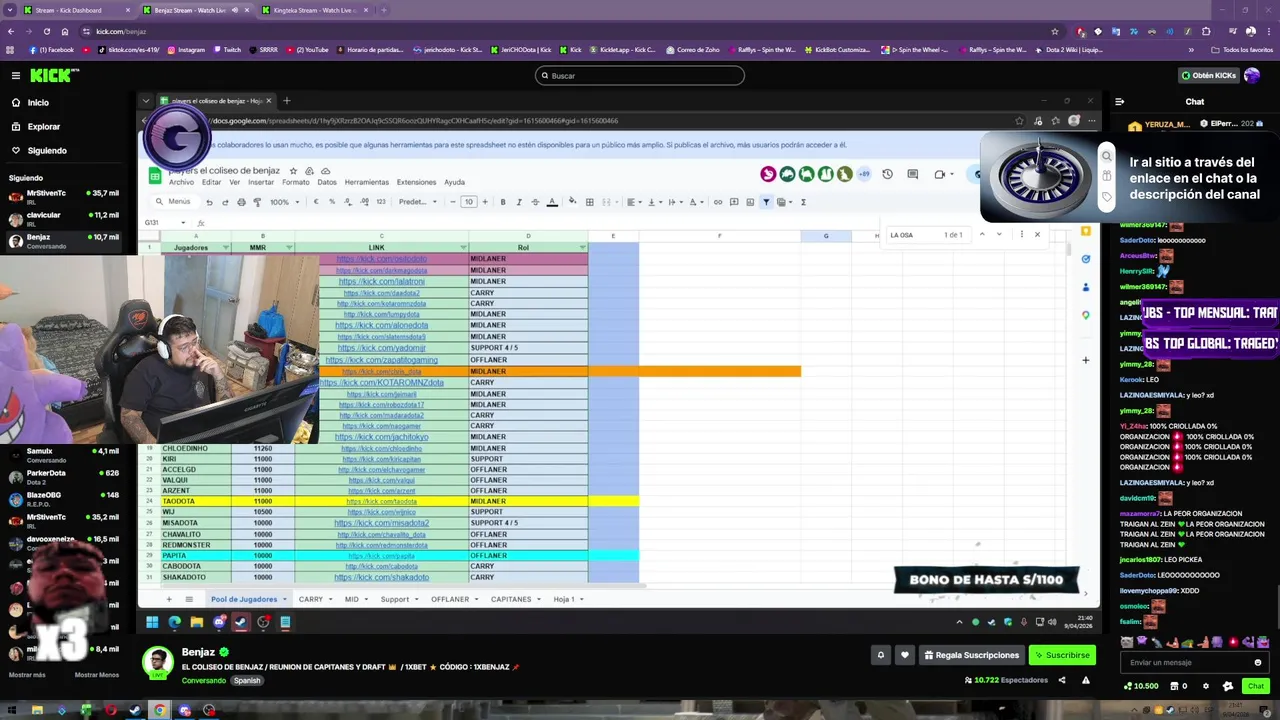Screen dimensions: 1280x720
Task: Open the emote picker in chat input
Action: point(1258,662)
